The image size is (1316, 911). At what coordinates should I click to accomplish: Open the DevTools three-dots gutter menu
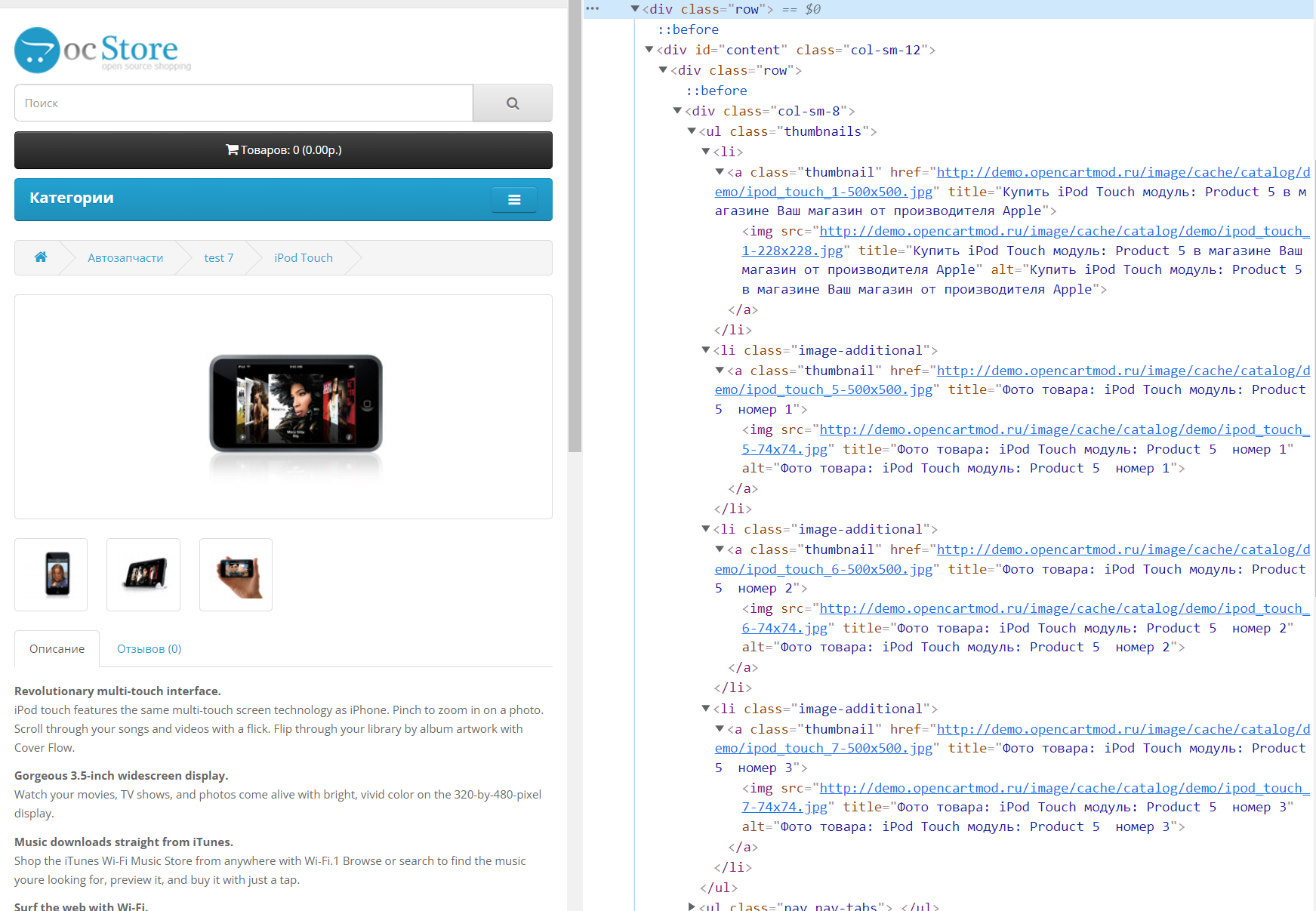[x=593, y=9]
